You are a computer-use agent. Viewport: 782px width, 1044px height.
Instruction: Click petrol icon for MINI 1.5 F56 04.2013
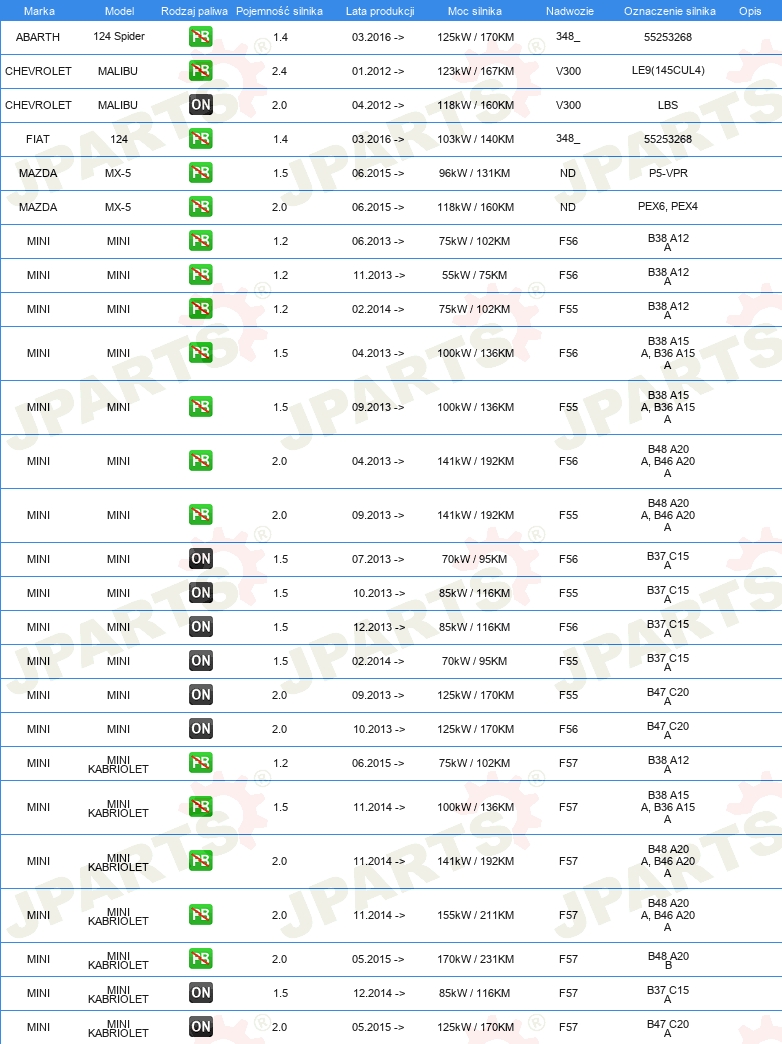pyautogui.click(x=200, y=352)
